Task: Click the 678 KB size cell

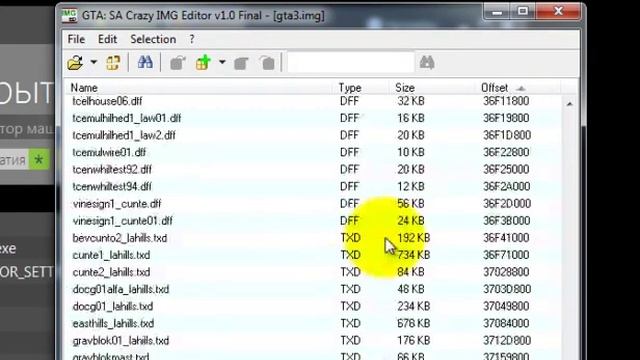Action: (x=413, y=324)
